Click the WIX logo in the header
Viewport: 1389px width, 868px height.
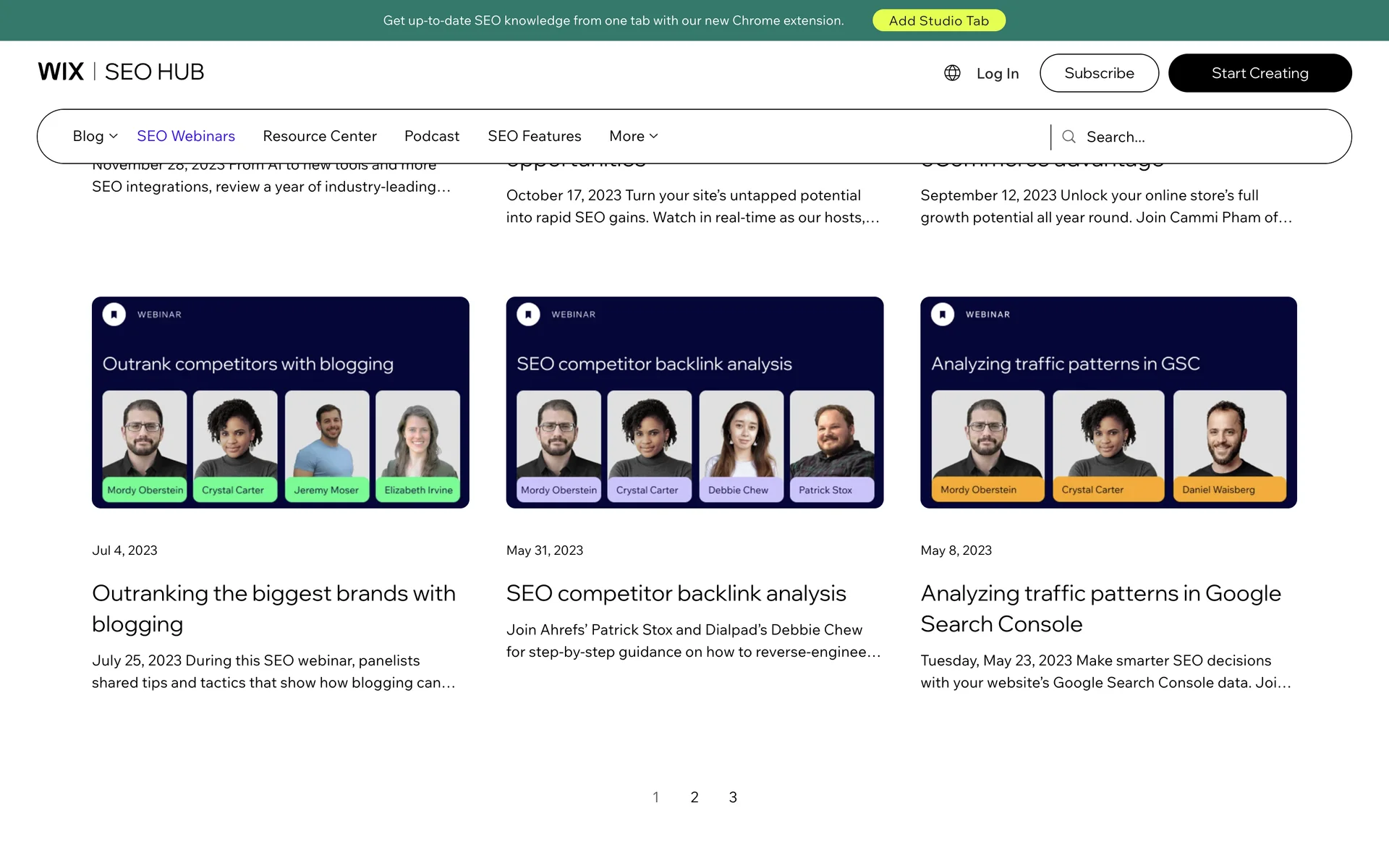61,72
